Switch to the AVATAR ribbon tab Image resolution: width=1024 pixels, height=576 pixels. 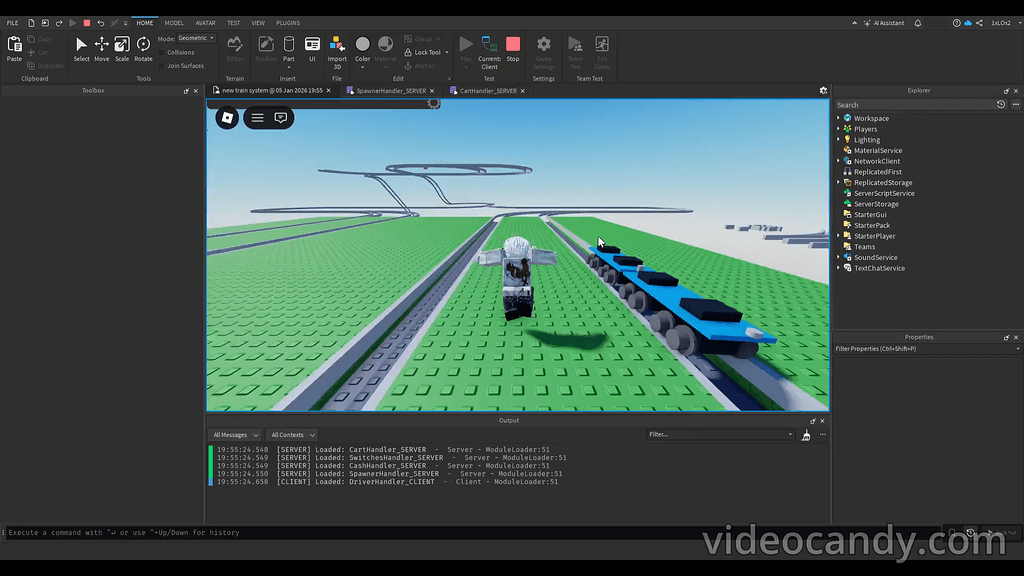pyautogui.click(x=205, y=23)
